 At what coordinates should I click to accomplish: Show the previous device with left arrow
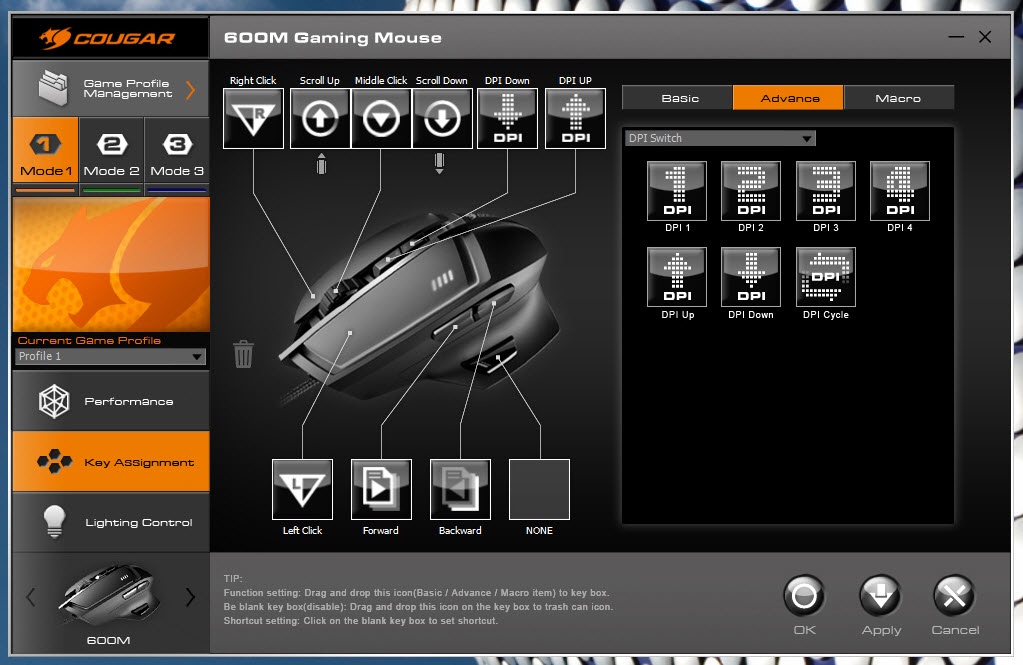(x=30, y=596)
